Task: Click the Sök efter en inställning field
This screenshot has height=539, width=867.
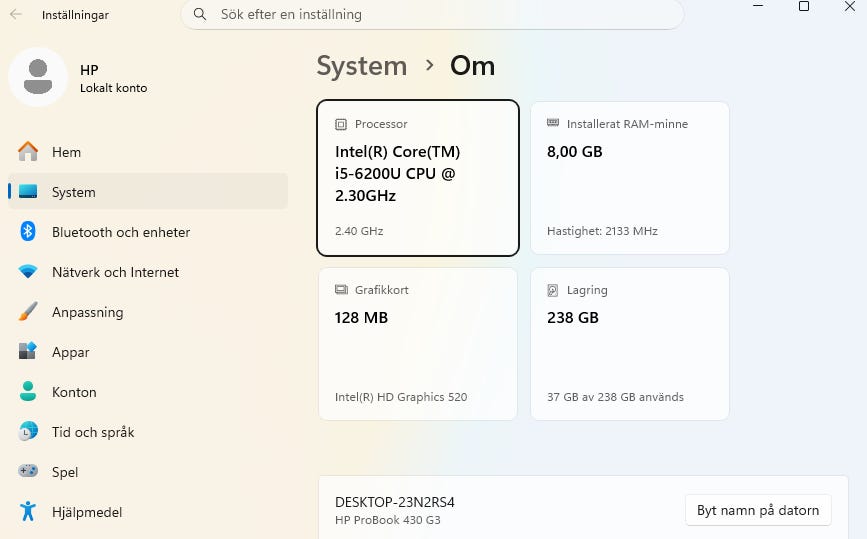Action: point(432,14)
